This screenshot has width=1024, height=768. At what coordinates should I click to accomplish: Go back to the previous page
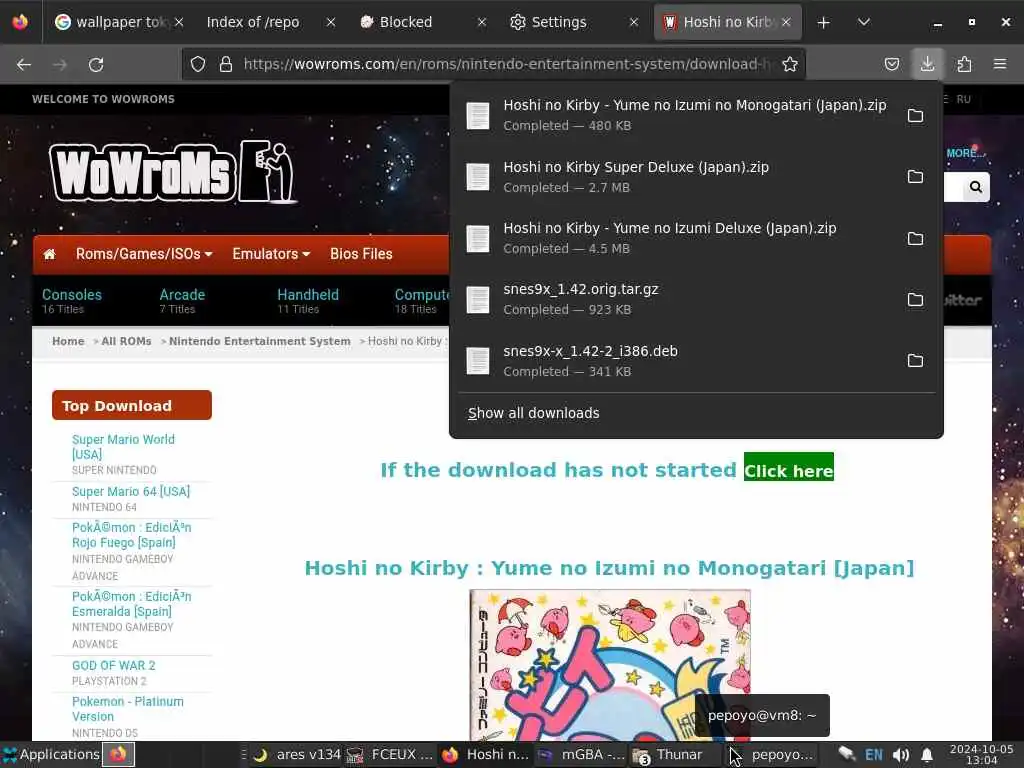point(24,64)
